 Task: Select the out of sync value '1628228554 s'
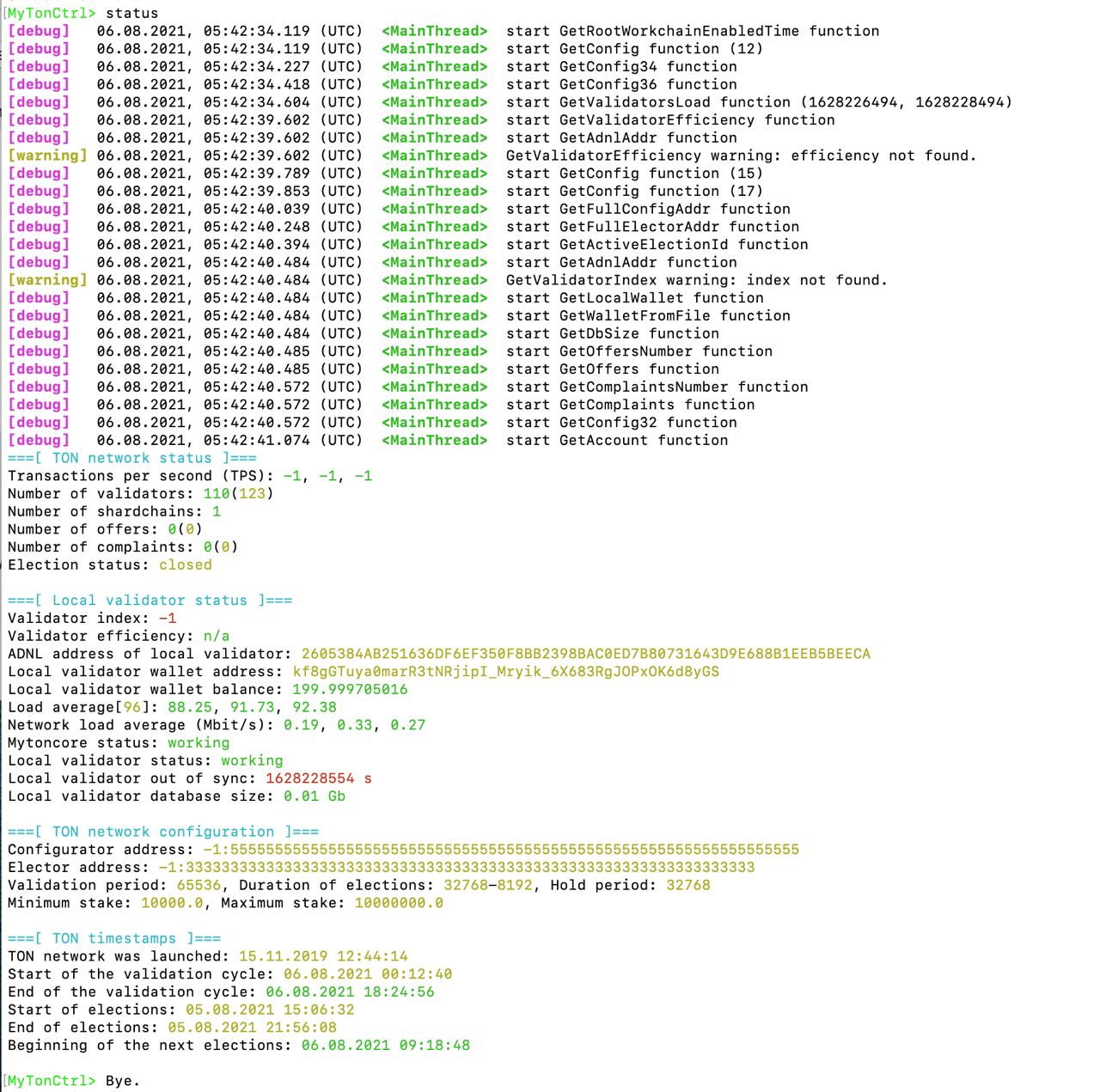click(319, 778)
